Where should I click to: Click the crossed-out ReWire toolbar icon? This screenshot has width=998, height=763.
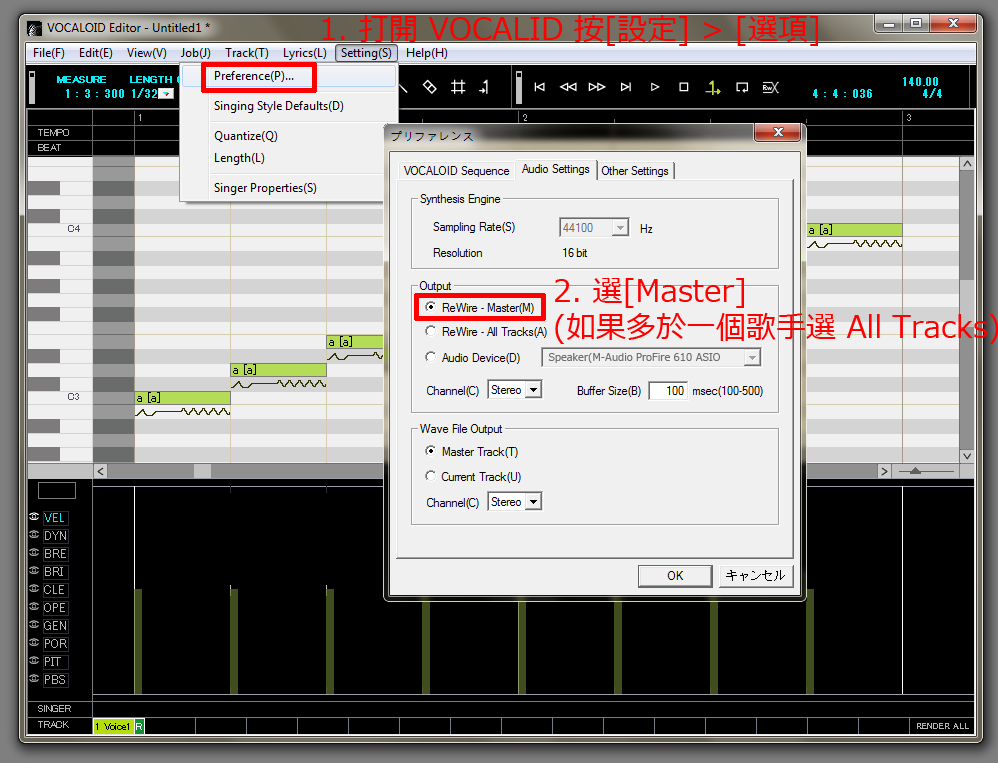coord(771,87)
